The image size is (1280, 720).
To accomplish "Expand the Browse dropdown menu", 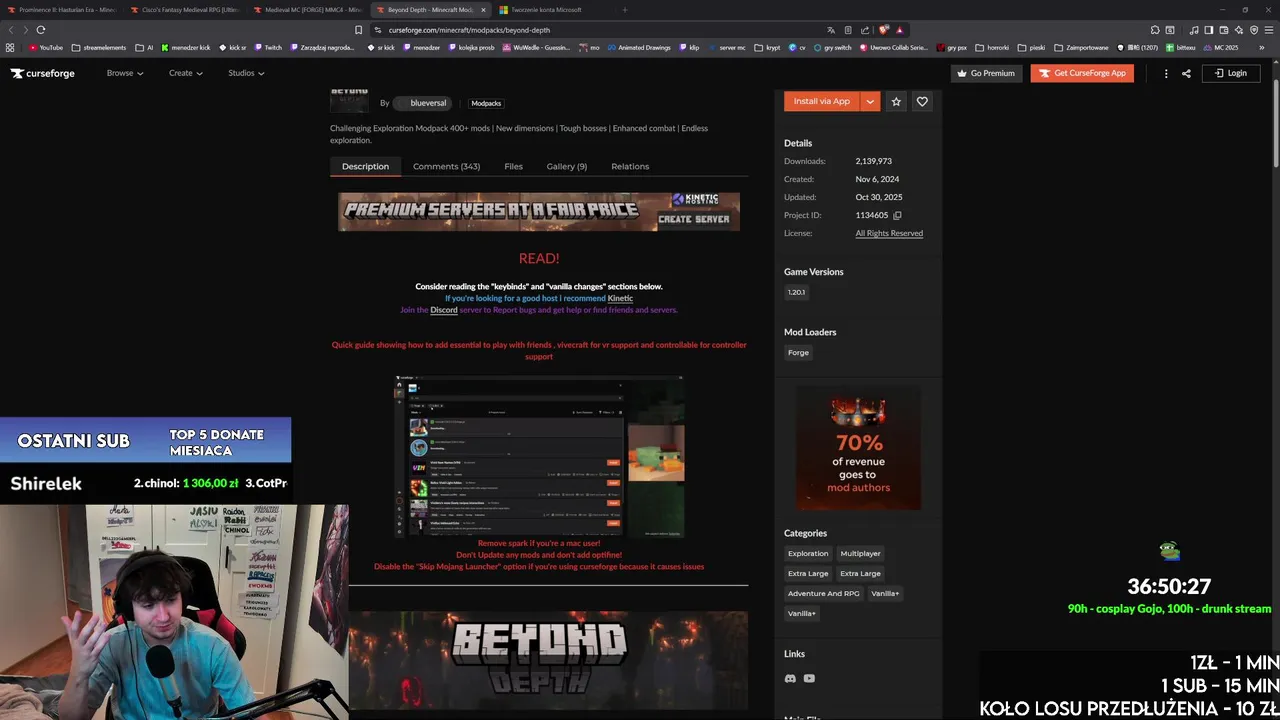I will click(125, 73).
